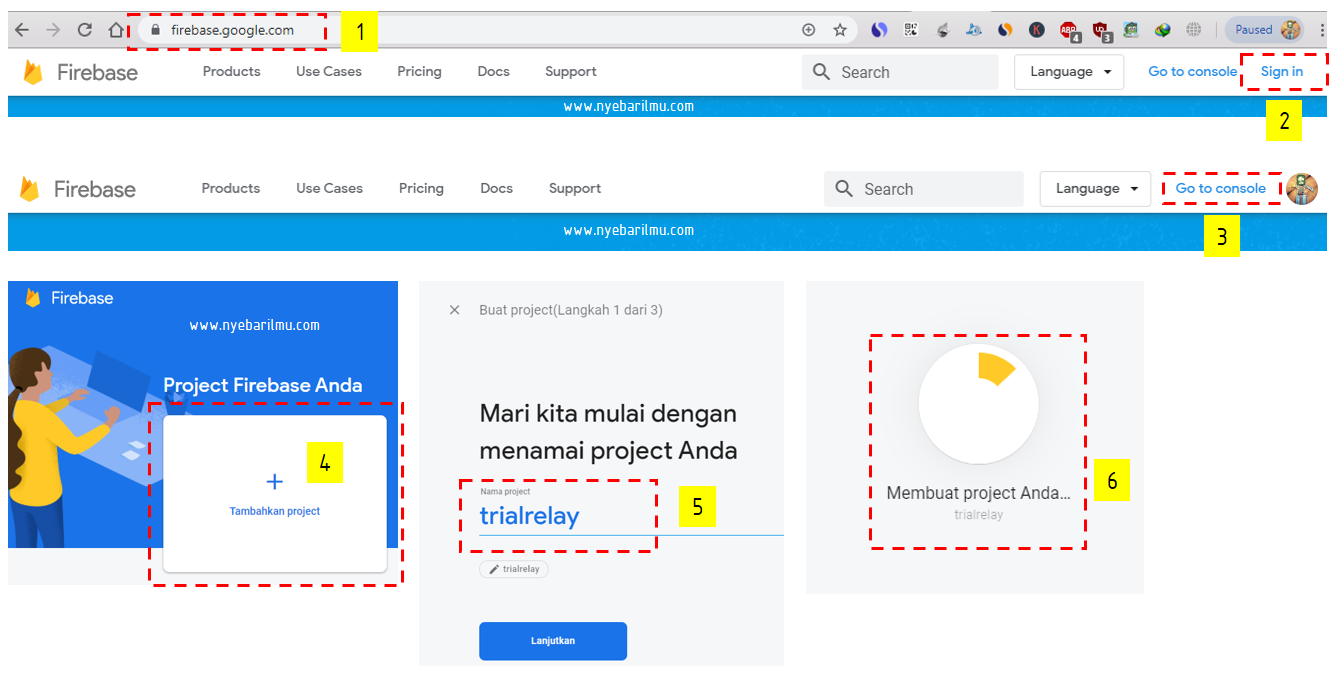This screenshot has height=678, width=1344.
Task: Open Support in the signed-in header
Action: click(575, 189)
